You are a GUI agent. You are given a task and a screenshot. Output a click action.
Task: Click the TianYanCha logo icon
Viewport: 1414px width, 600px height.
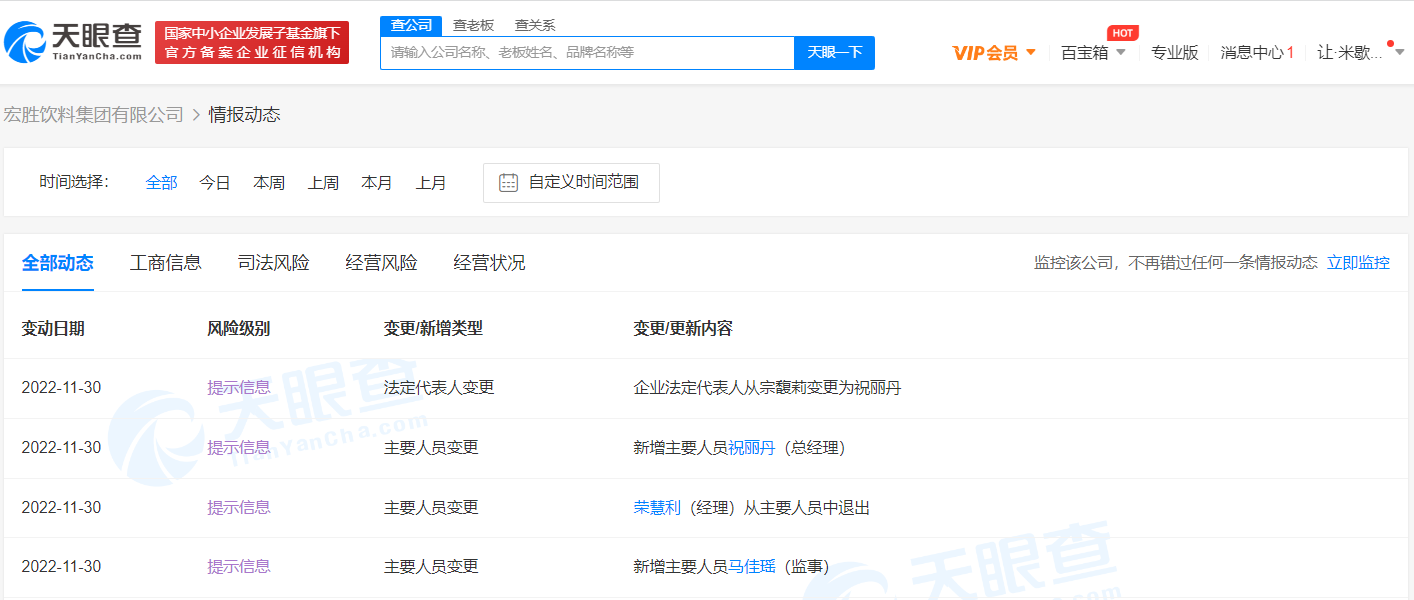click(26, 42)
